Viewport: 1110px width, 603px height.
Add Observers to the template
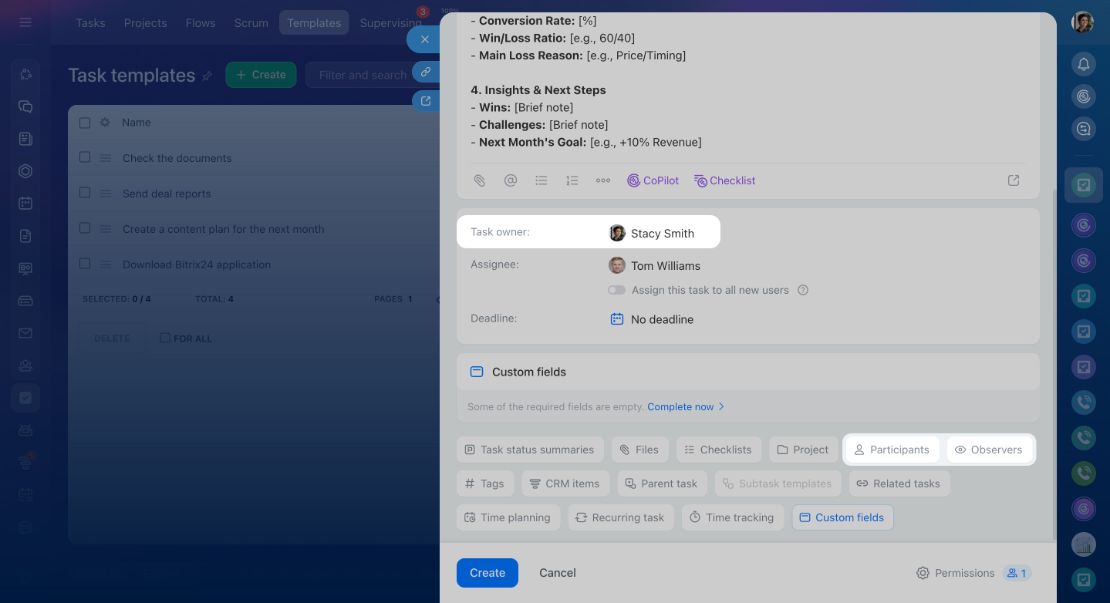point(988,449)
